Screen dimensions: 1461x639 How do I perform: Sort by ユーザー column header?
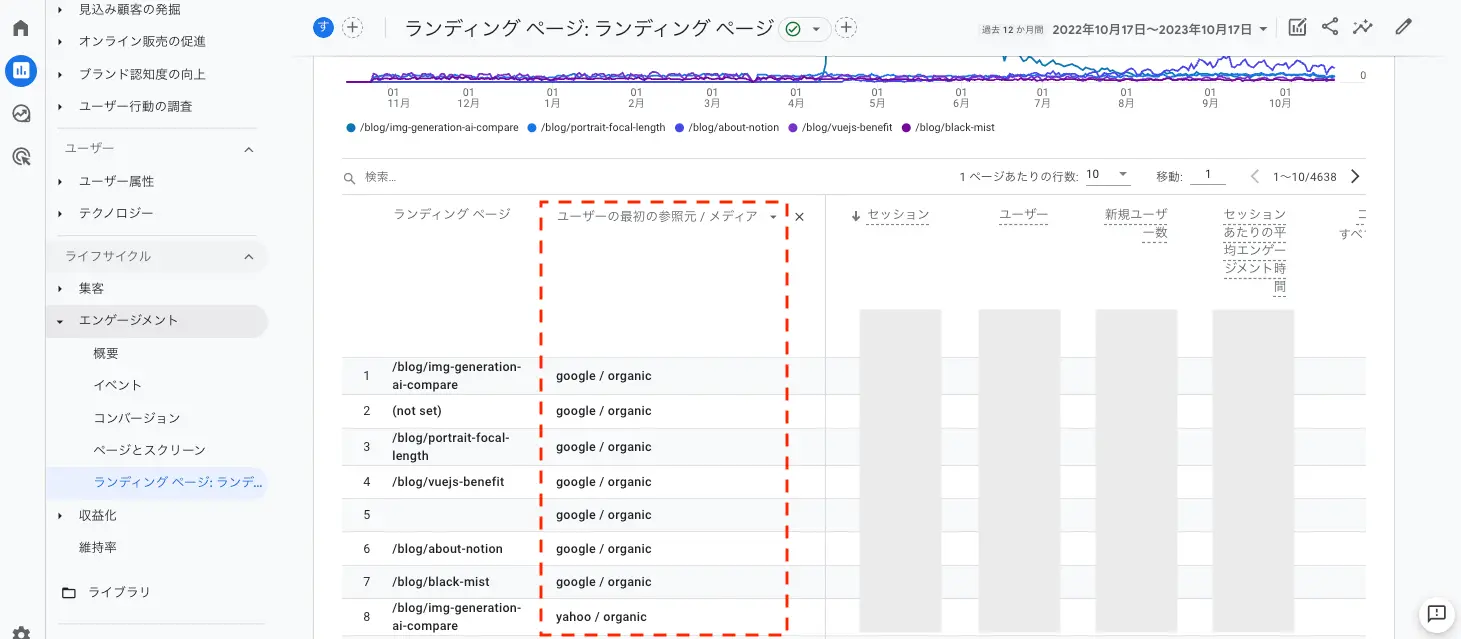1024,215
